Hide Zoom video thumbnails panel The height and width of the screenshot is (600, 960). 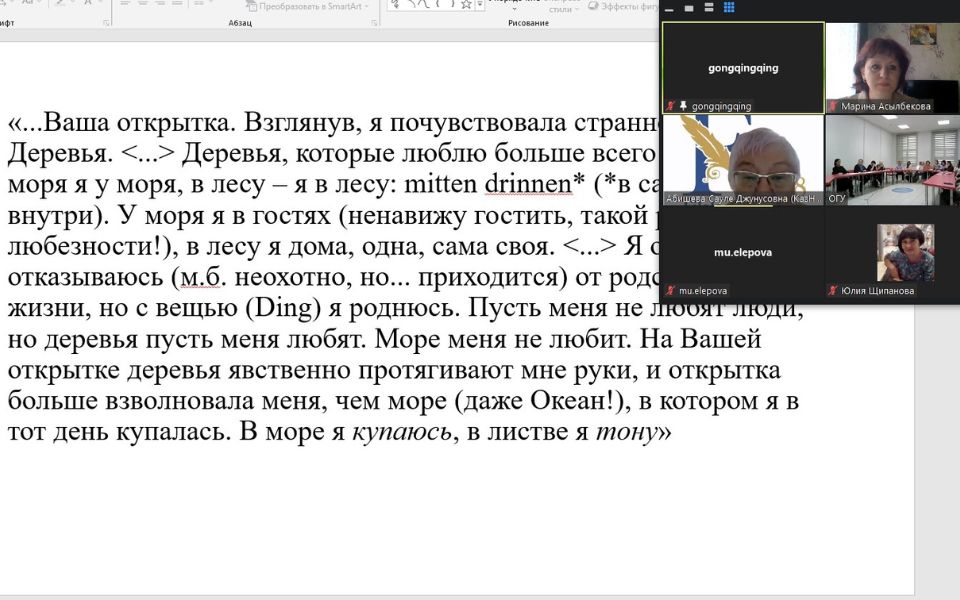click(x=669, y=8)
